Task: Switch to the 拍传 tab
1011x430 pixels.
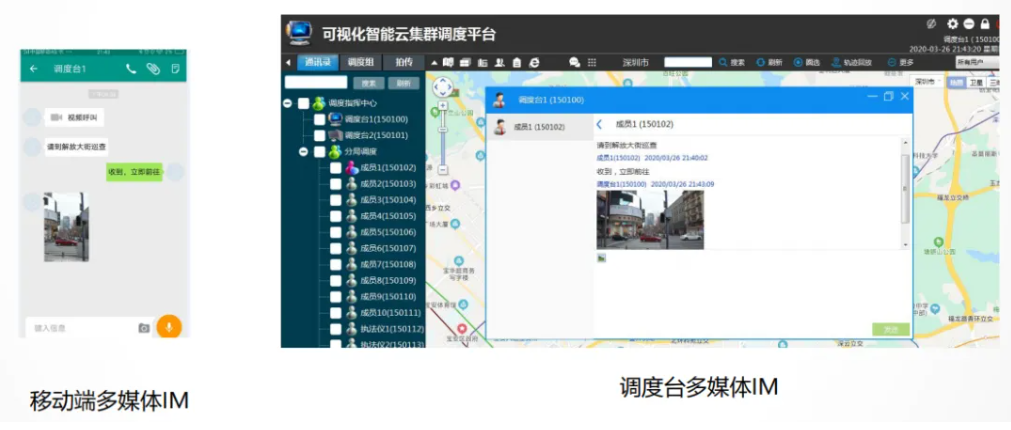Action: coord(403,62)
